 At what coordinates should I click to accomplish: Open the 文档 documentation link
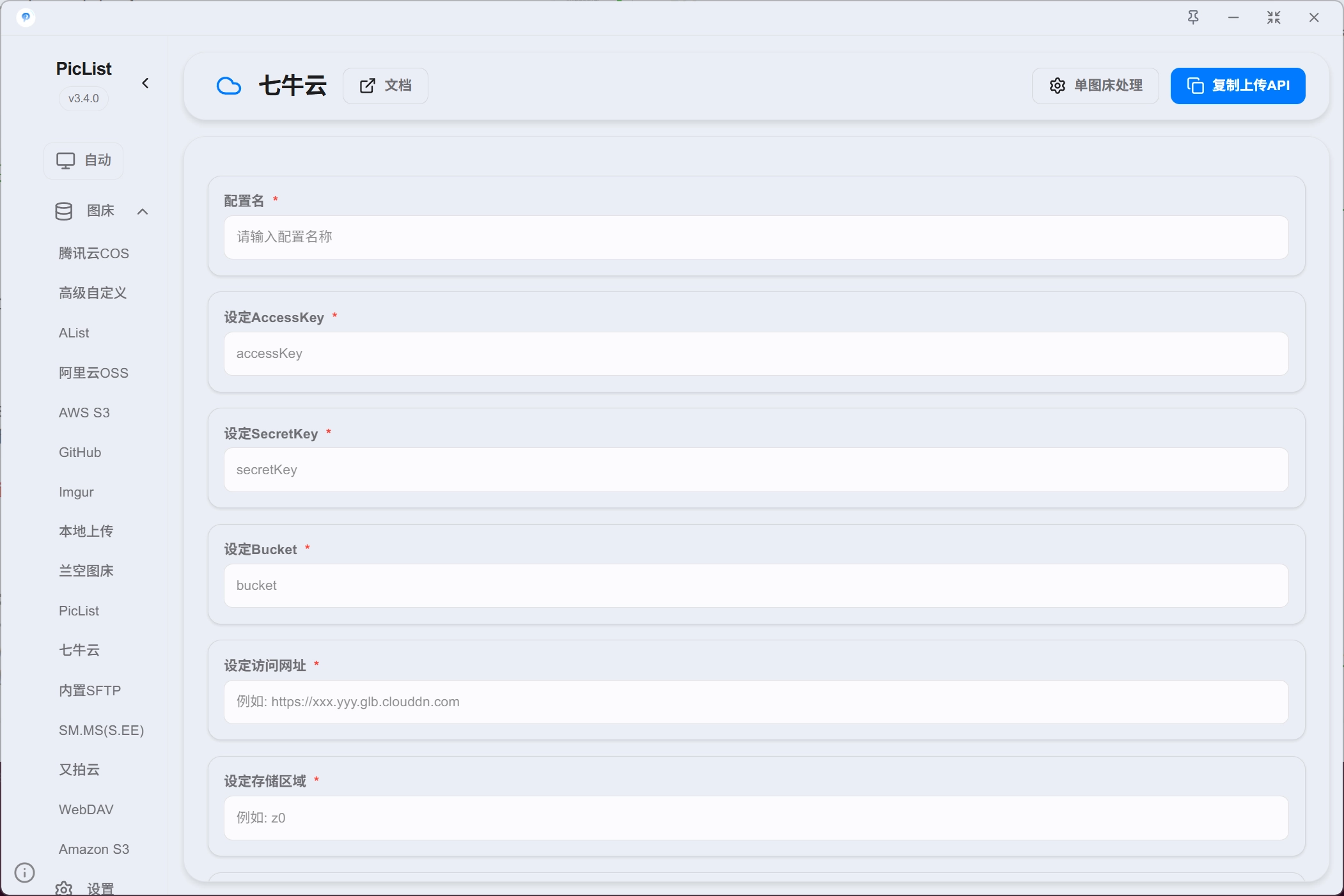pyautogui.click(x=385, y=86)
